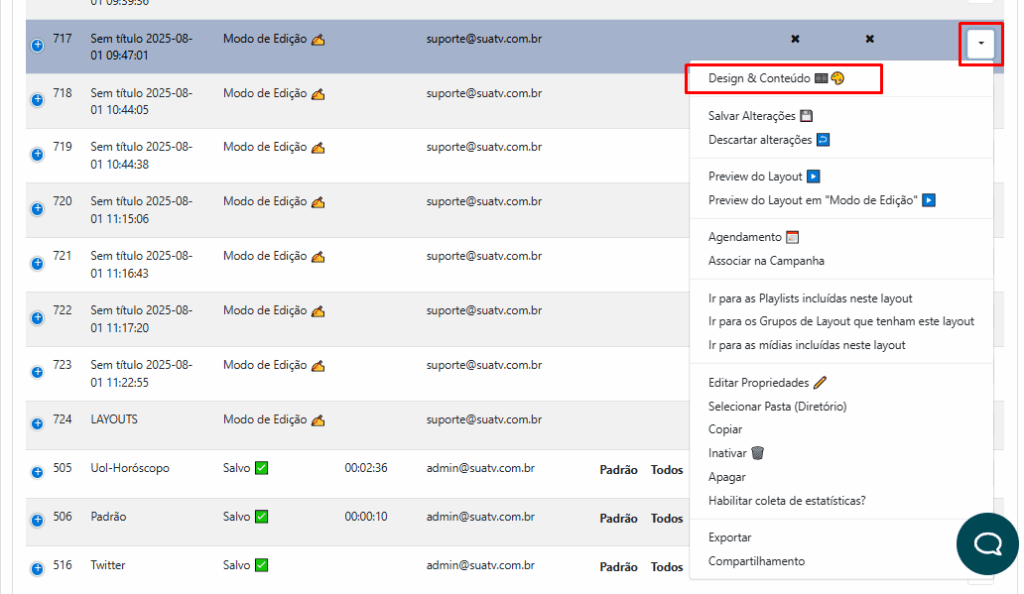1024x594 pixels.
Task: Choose Exportar in the context menu
Action: click(729, 538)
